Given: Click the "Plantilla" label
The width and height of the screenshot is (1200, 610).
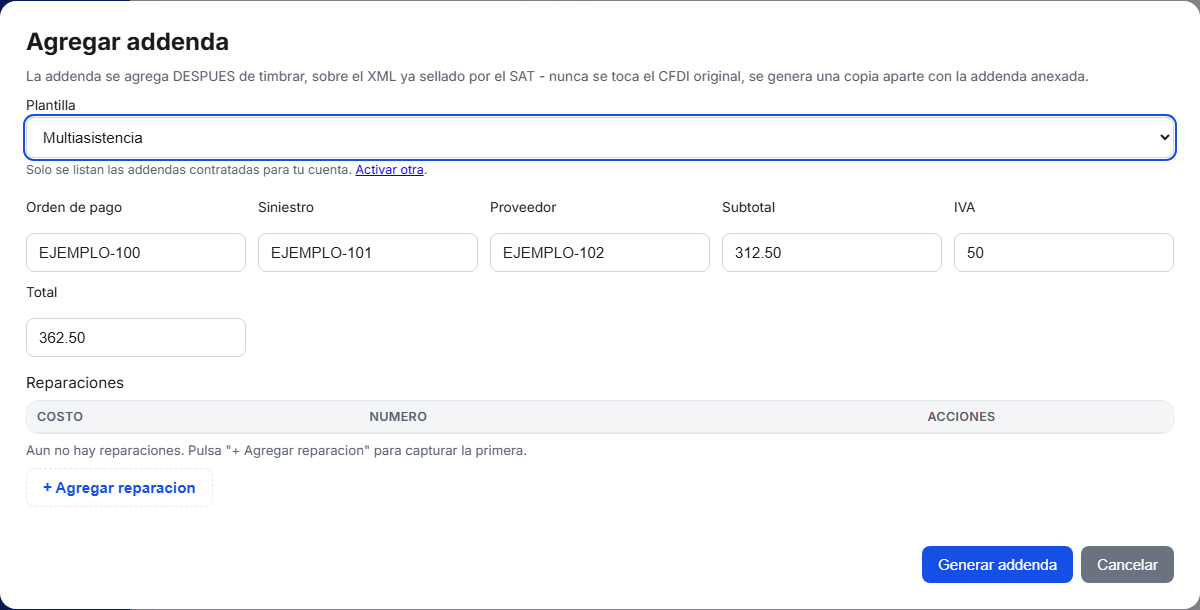Looking at the screenshot, I should [x=51, y=105].
